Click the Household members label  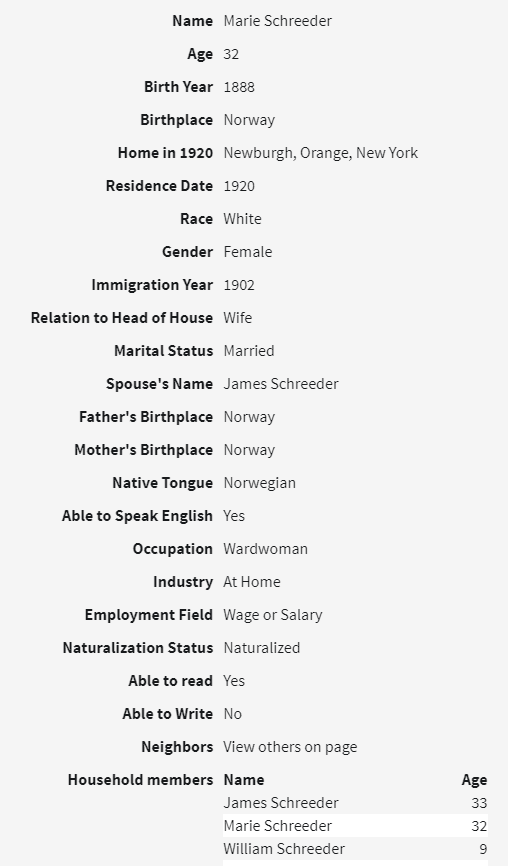(x=140, y=780)
